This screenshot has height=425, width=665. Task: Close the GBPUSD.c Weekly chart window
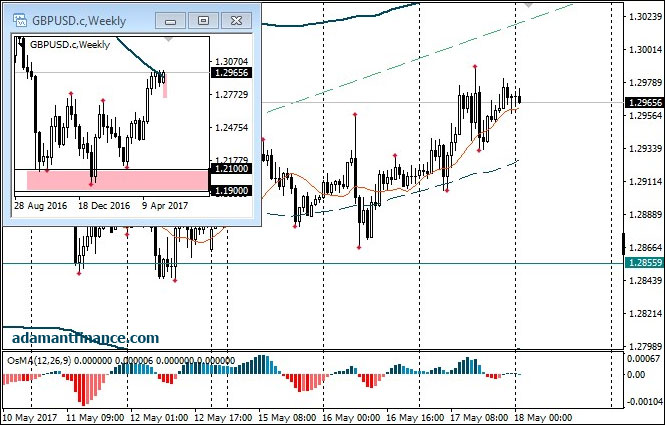[236, 20]
